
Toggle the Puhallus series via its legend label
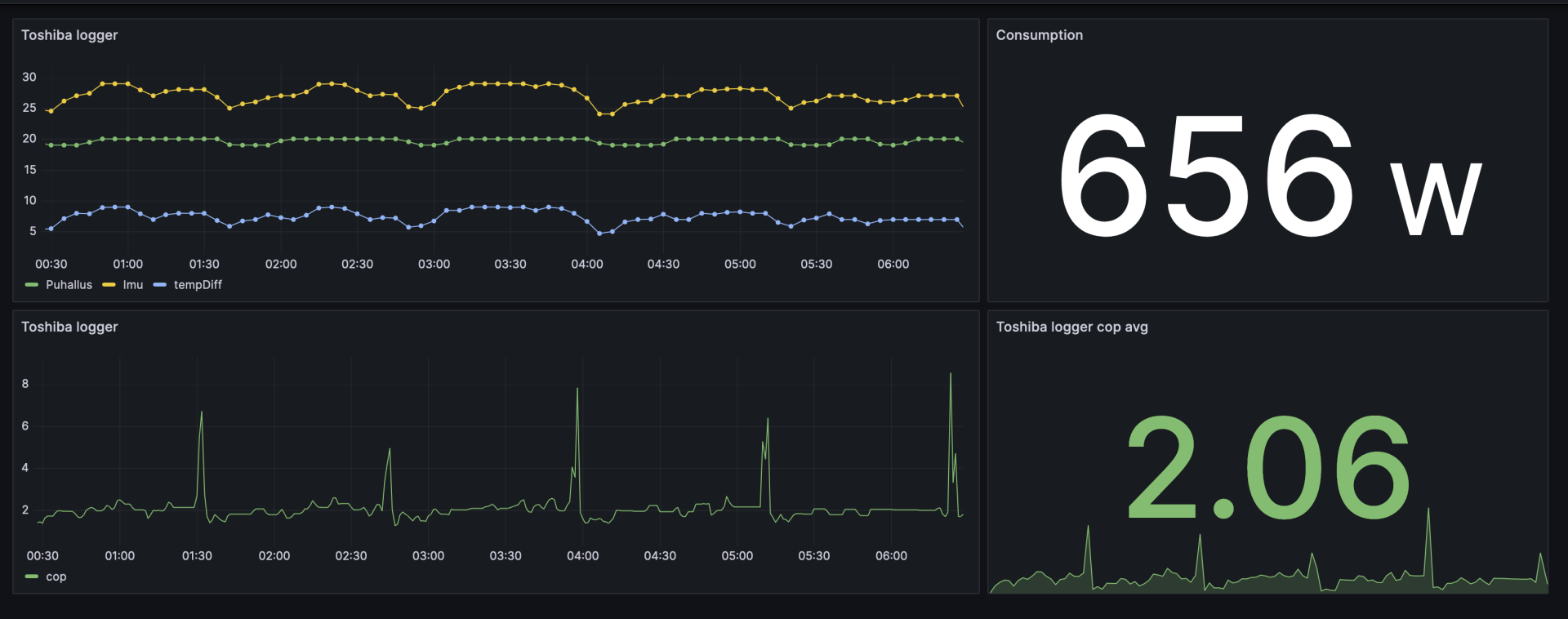(69, 285)
